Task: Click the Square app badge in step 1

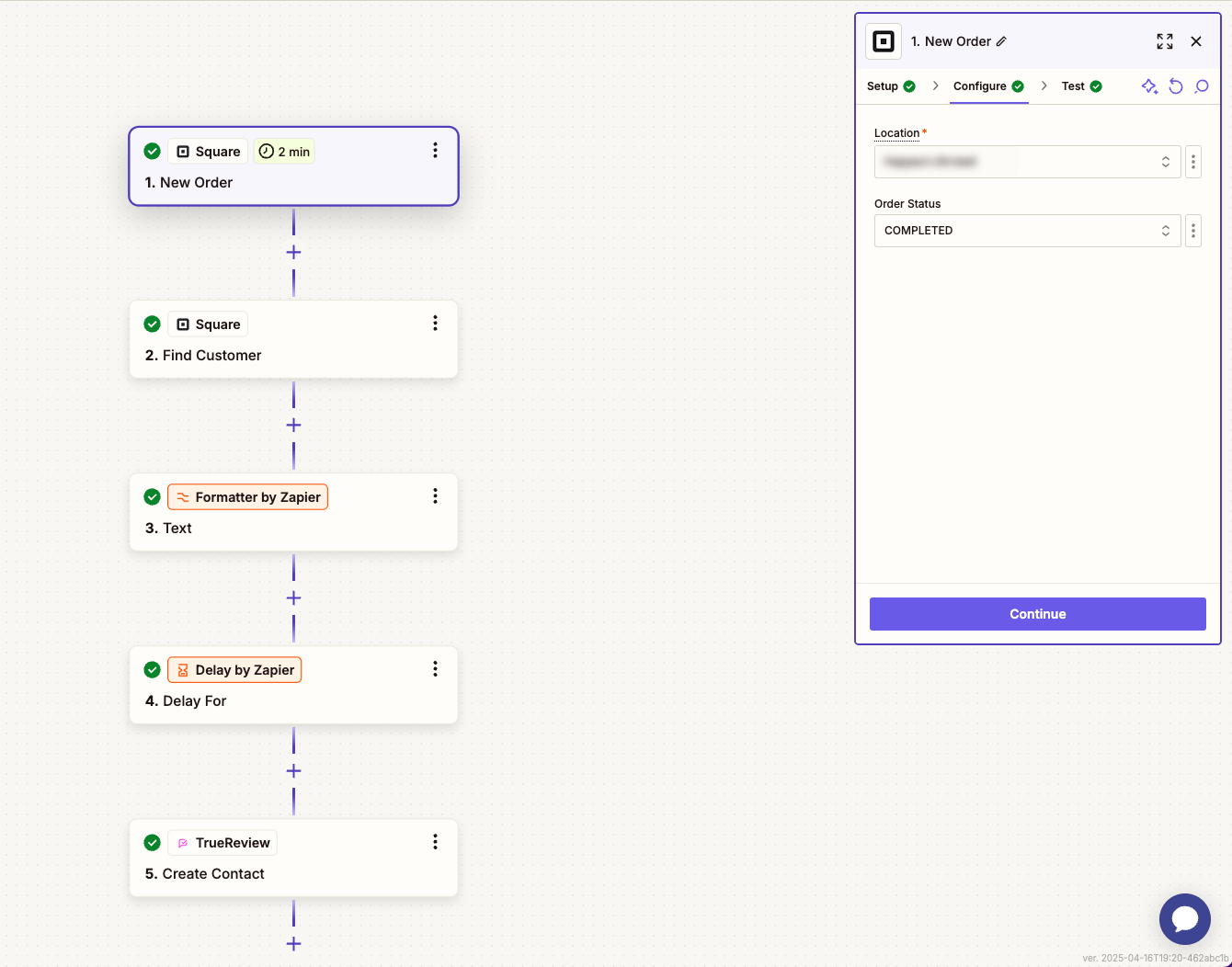Action: pyautogui.click(x=208, y=152)
